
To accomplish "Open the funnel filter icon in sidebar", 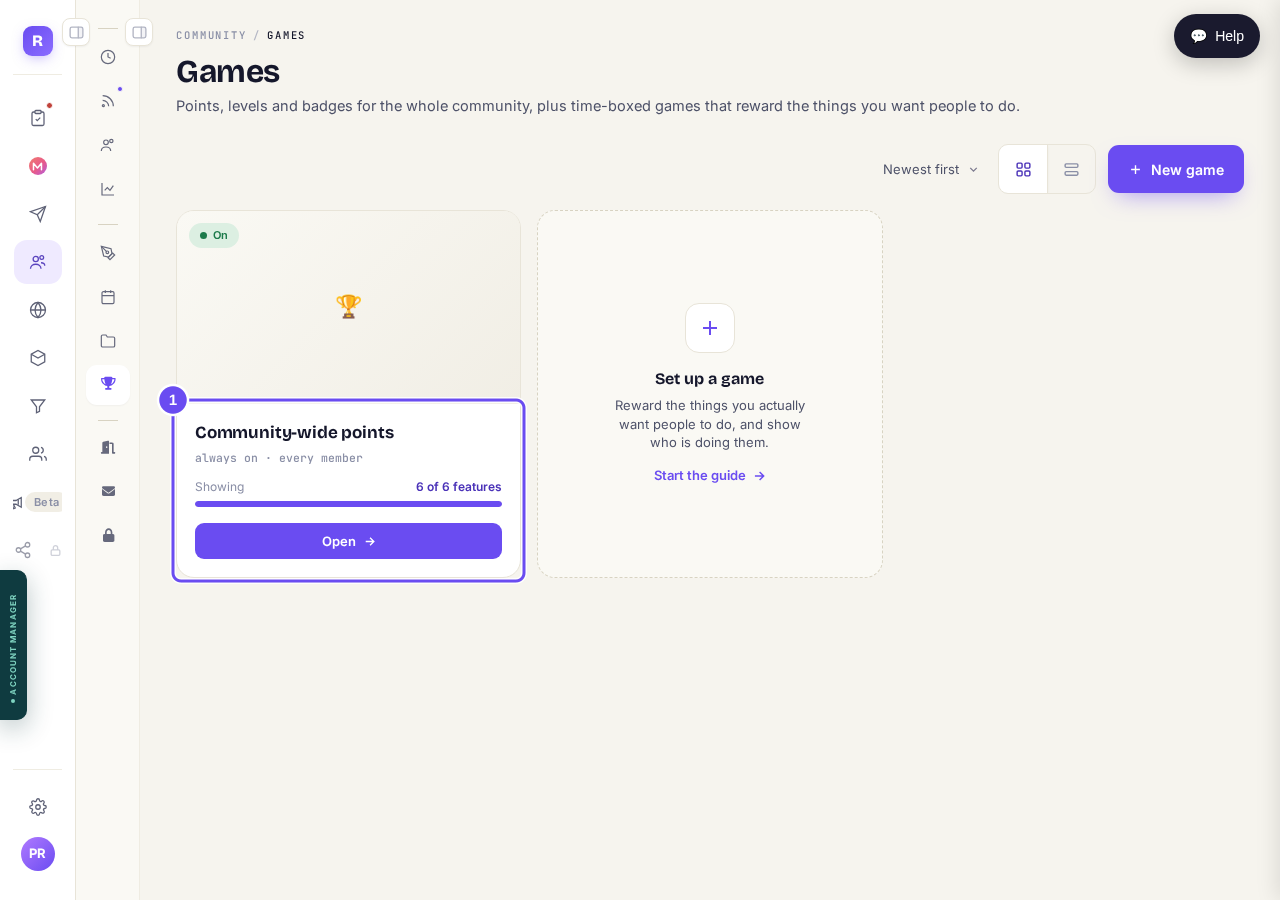I will [x=38, y=406].
